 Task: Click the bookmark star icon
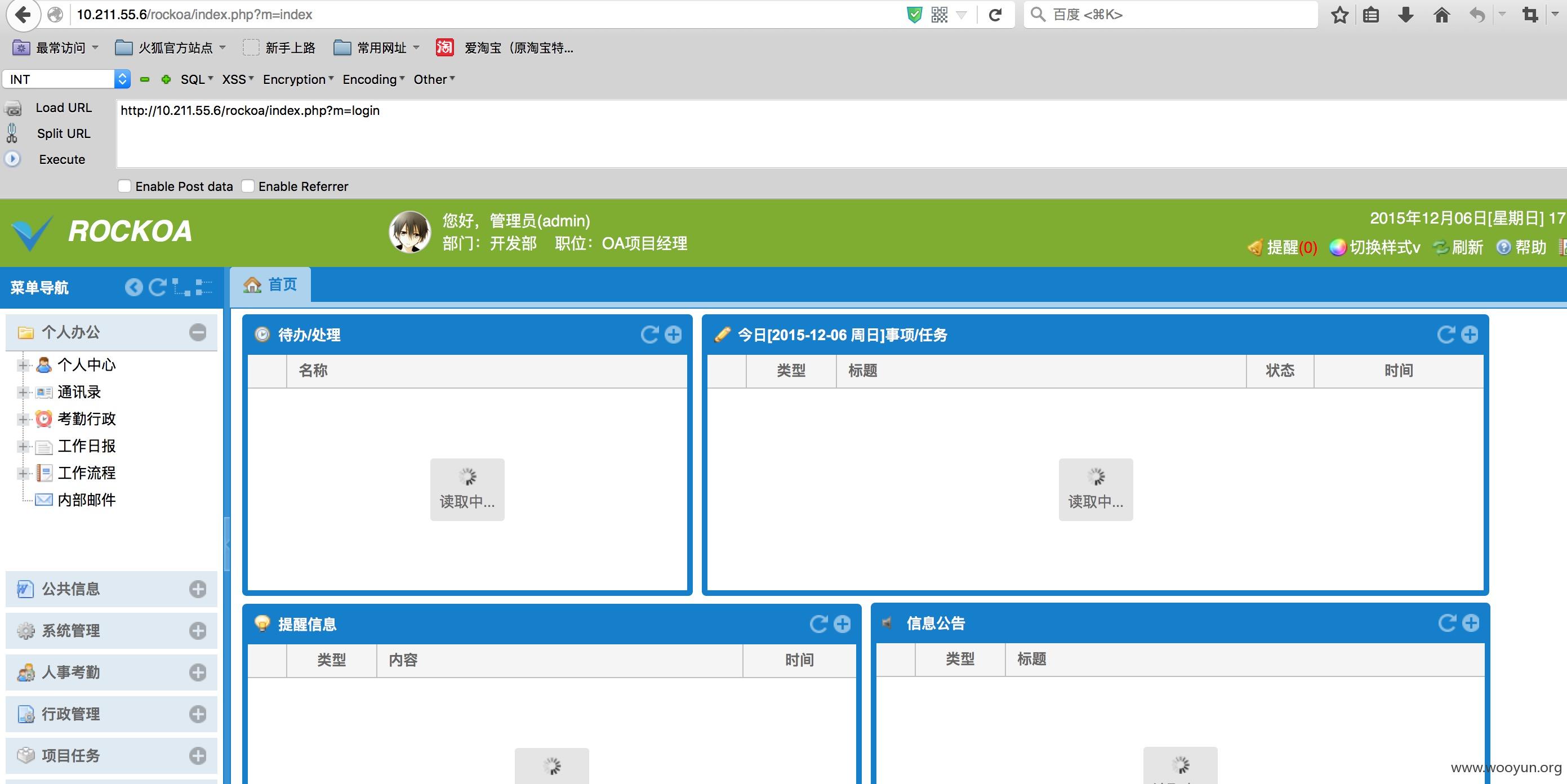click(x=1339, y=15)
